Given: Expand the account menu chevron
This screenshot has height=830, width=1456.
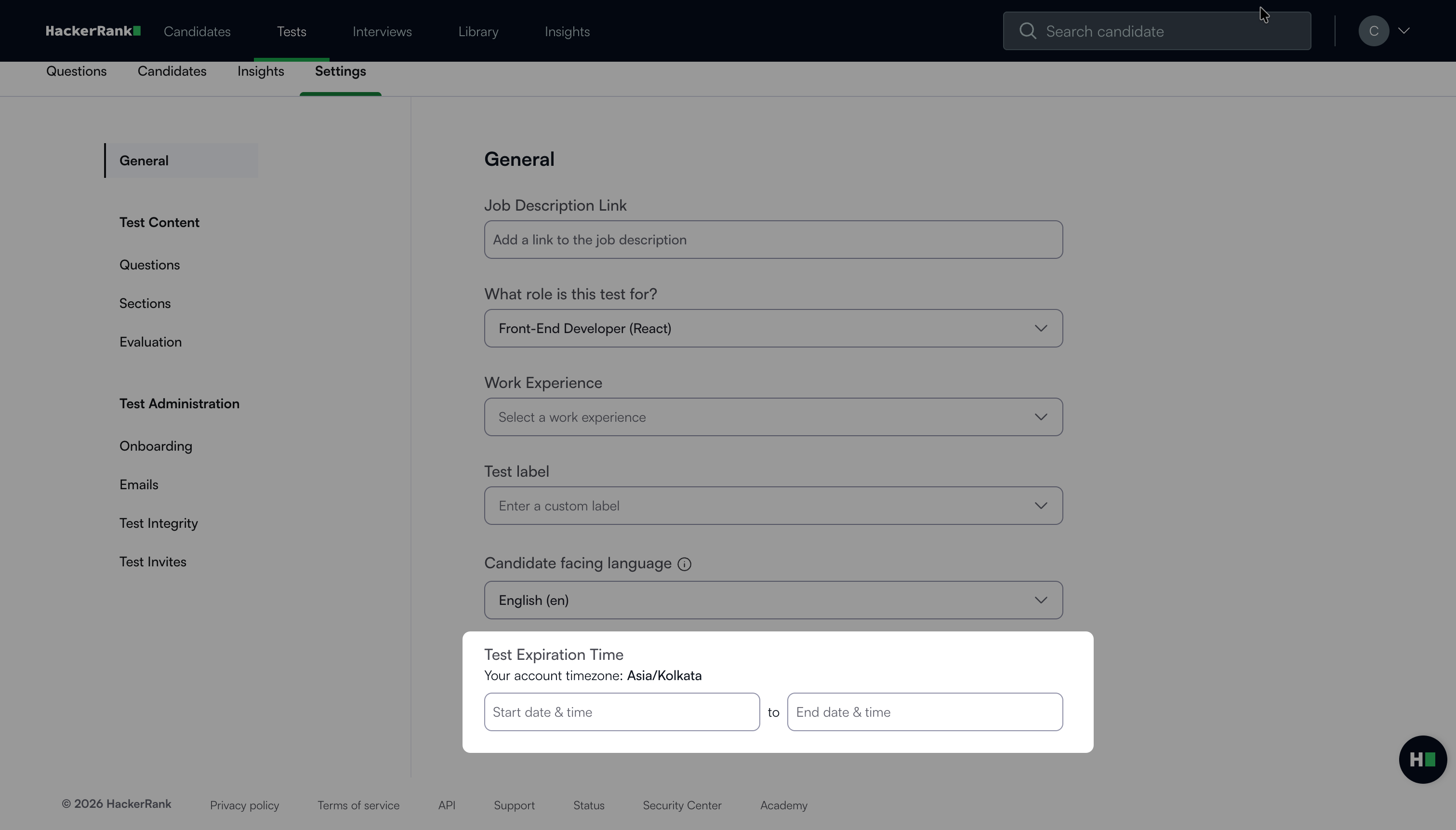Looking at the screenshot, I should tap(1404, 31).
